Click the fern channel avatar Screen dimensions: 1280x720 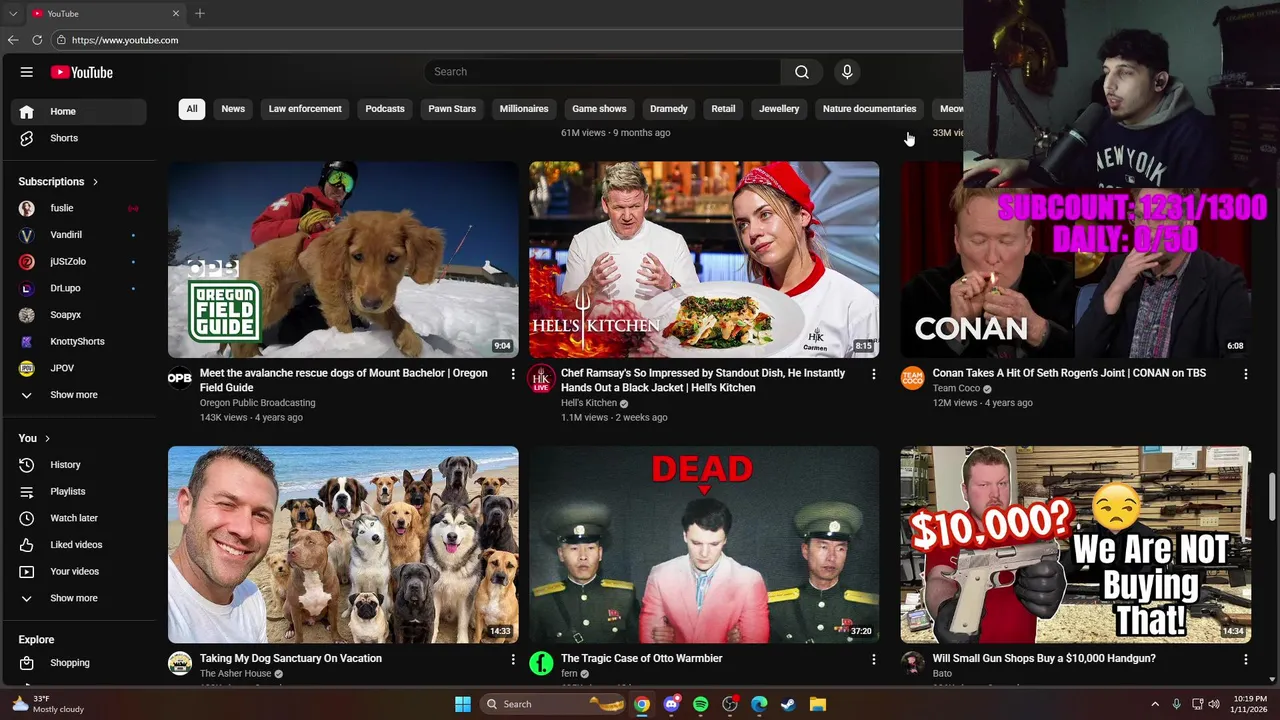541,664
